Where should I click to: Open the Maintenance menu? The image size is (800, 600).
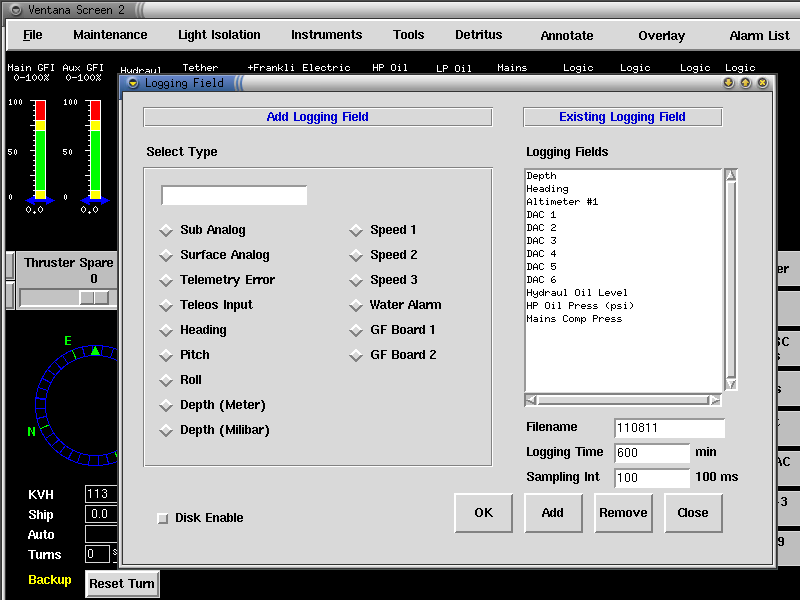point(110,35)
